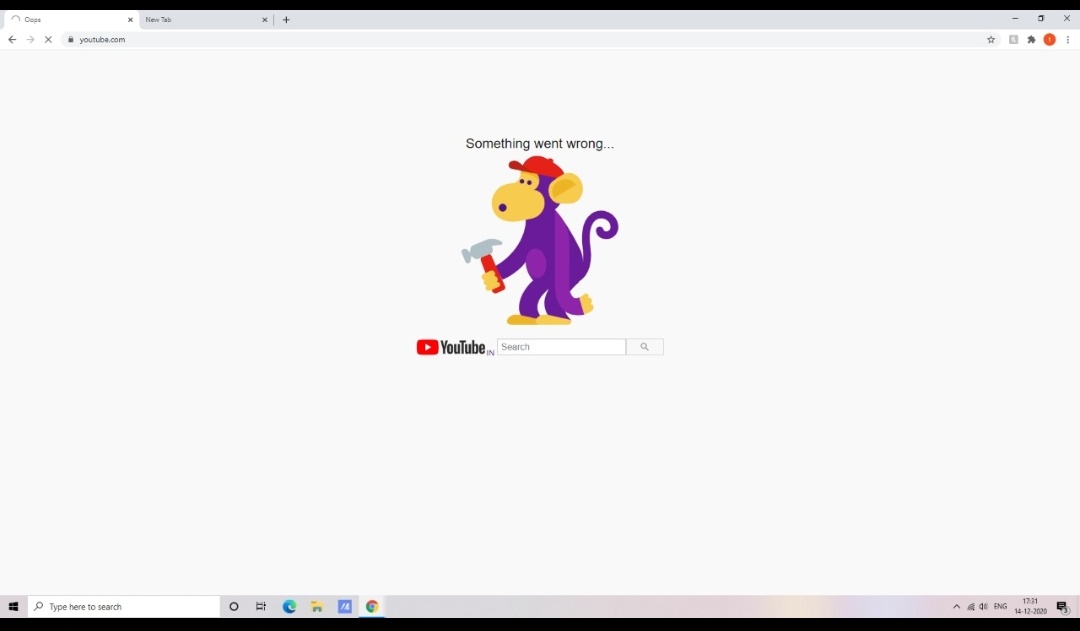This screenshot has width=1080, height=631.
Task: Restore down the Chrome window
Action: click(x=1041, y=19)
